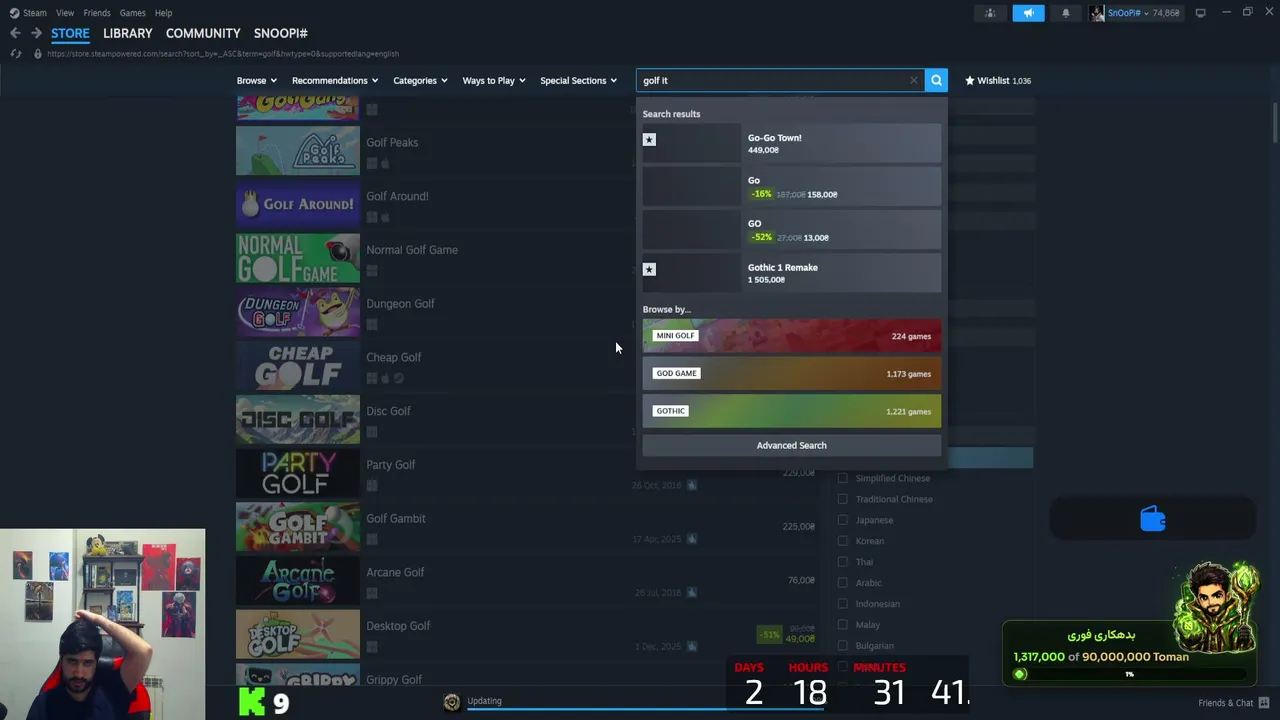Switch to the LIBRARY tab
Screen dimensions: 1280x720
[128, 33]
